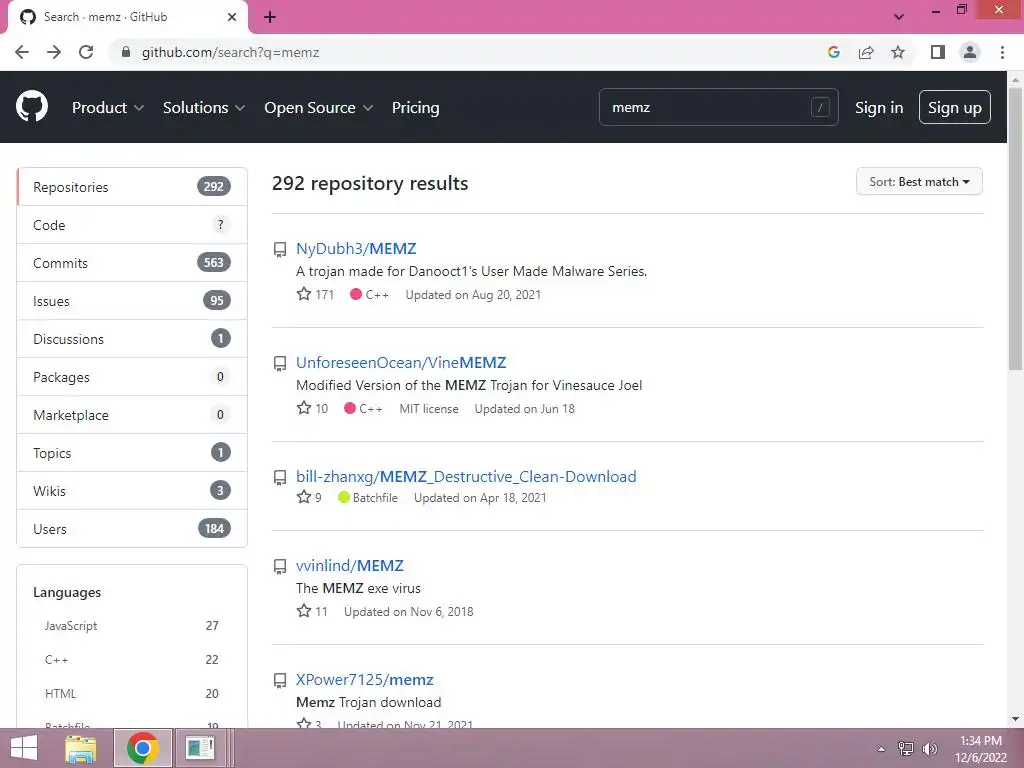The width and height of the screenshot is (1024, 768).
Task: Select Repositories filter in sidebar
Action: pos(132,187)
